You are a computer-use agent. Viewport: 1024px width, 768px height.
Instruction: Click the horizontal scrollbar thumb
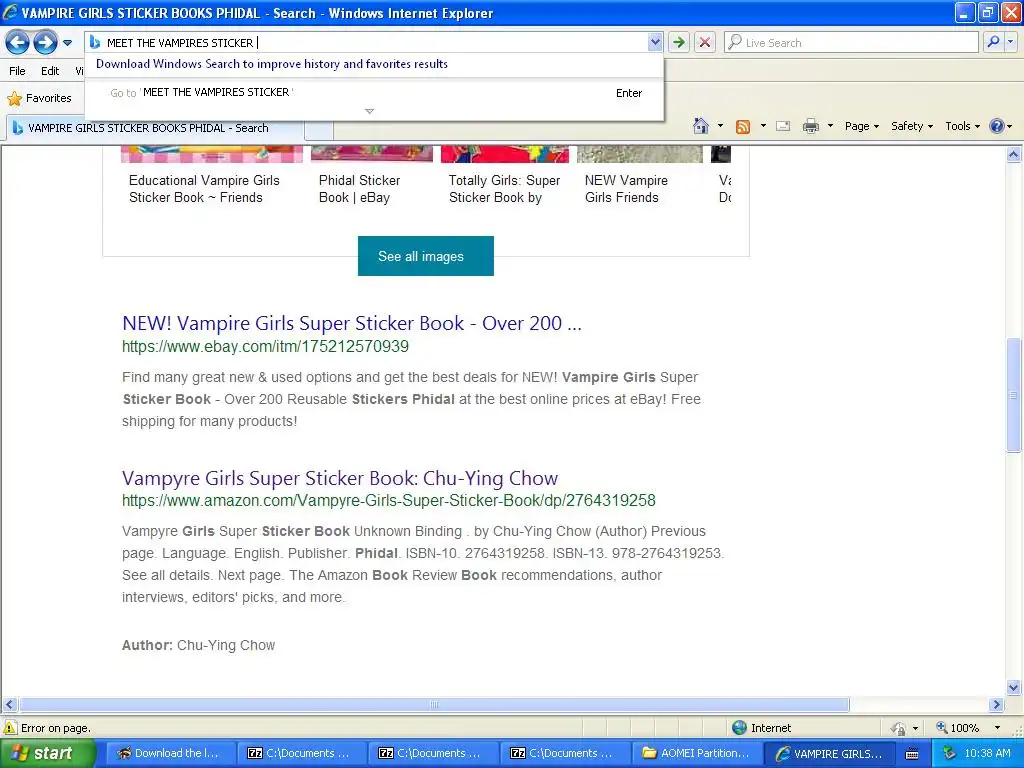pos(434,705)
